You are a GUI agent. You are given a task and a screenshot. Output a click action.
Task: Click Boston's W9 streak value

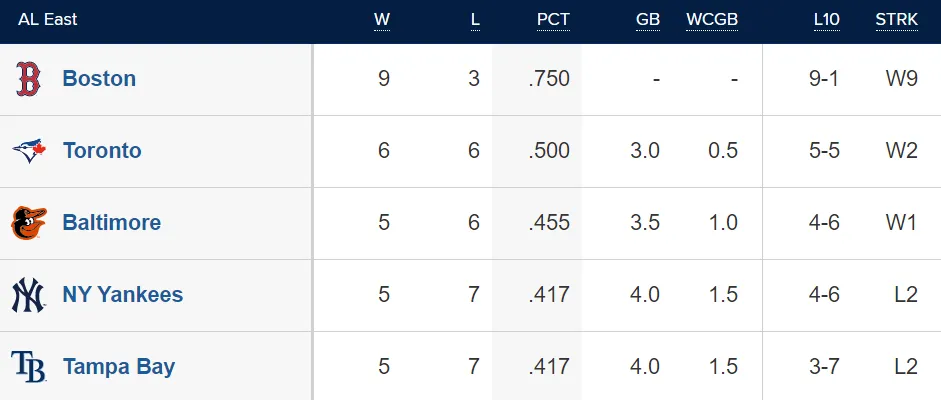click(x=901, y=79)
